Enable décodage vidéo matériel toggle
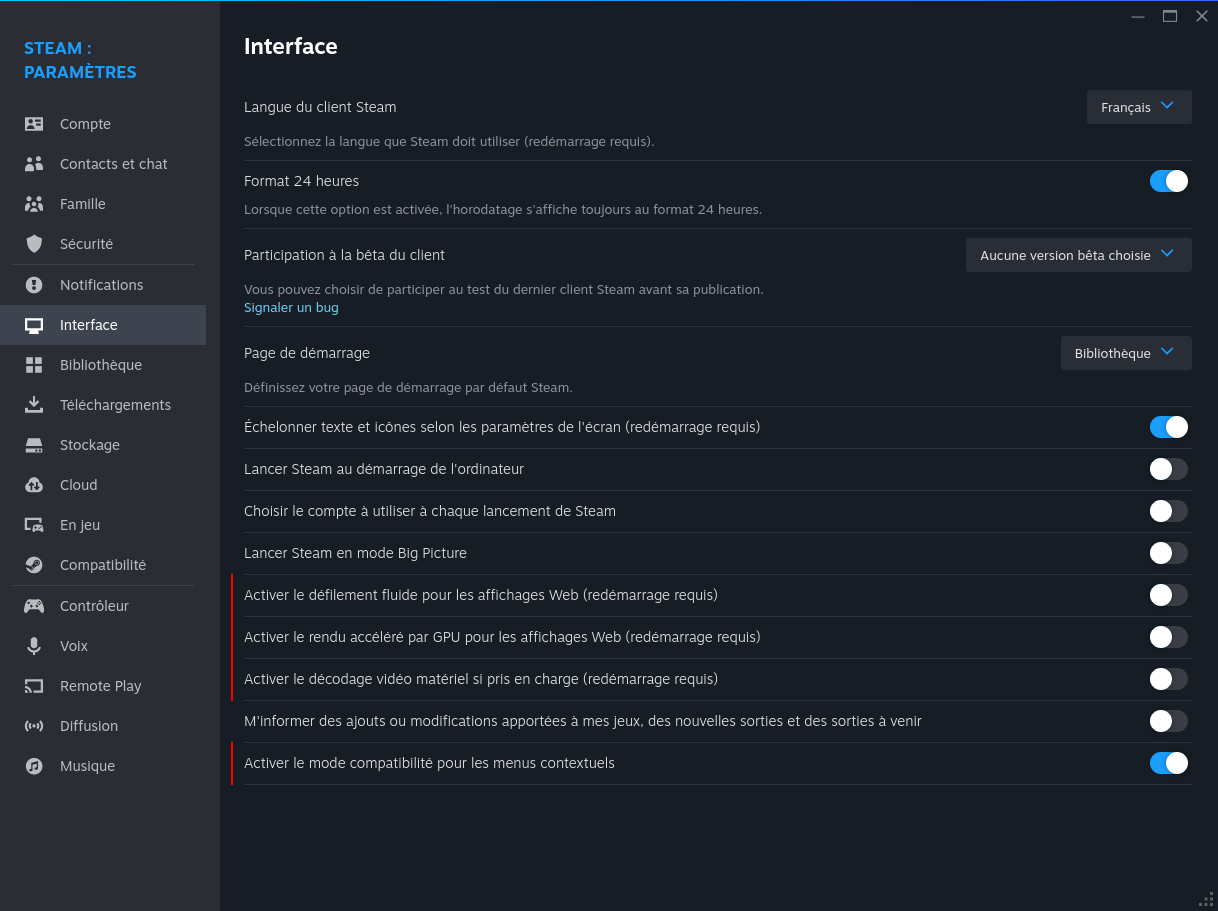This screenshot has width=1218, height=911. (1169, 679)
